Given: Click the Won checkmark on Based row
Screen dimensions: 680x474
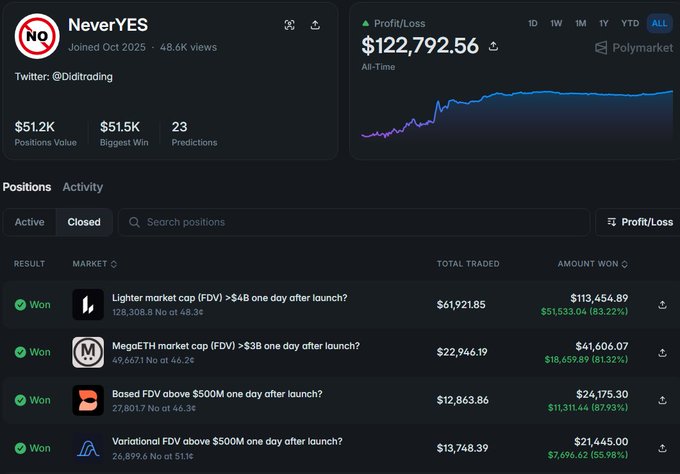Looking at the screenshot, I should (x=20, y=400).
